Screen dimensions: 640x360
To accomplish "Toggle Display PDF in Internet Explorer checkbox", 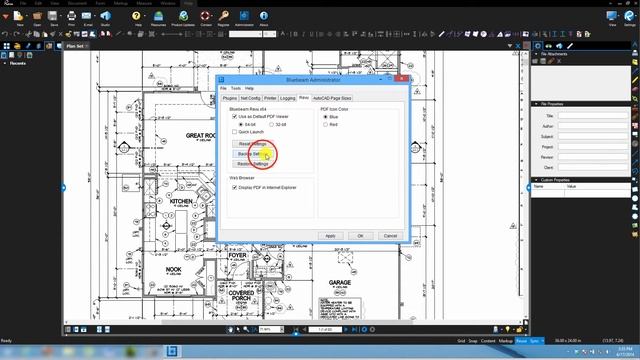I will 234,188.
